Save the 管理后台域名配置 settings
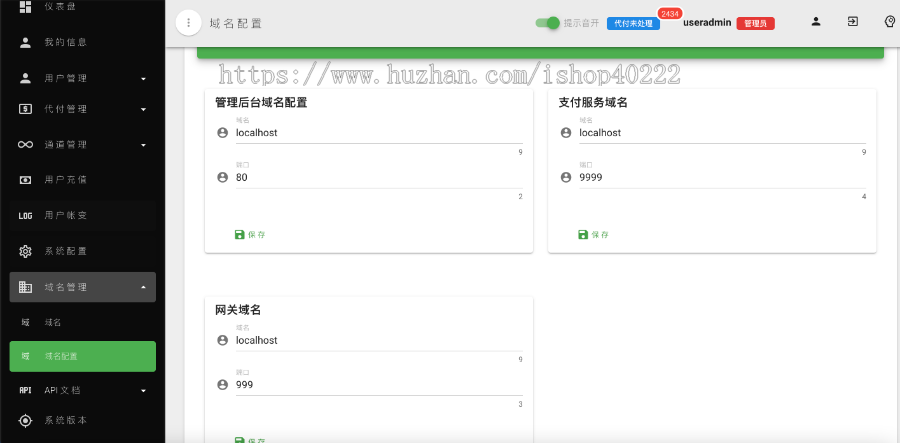 click(250, 235)
